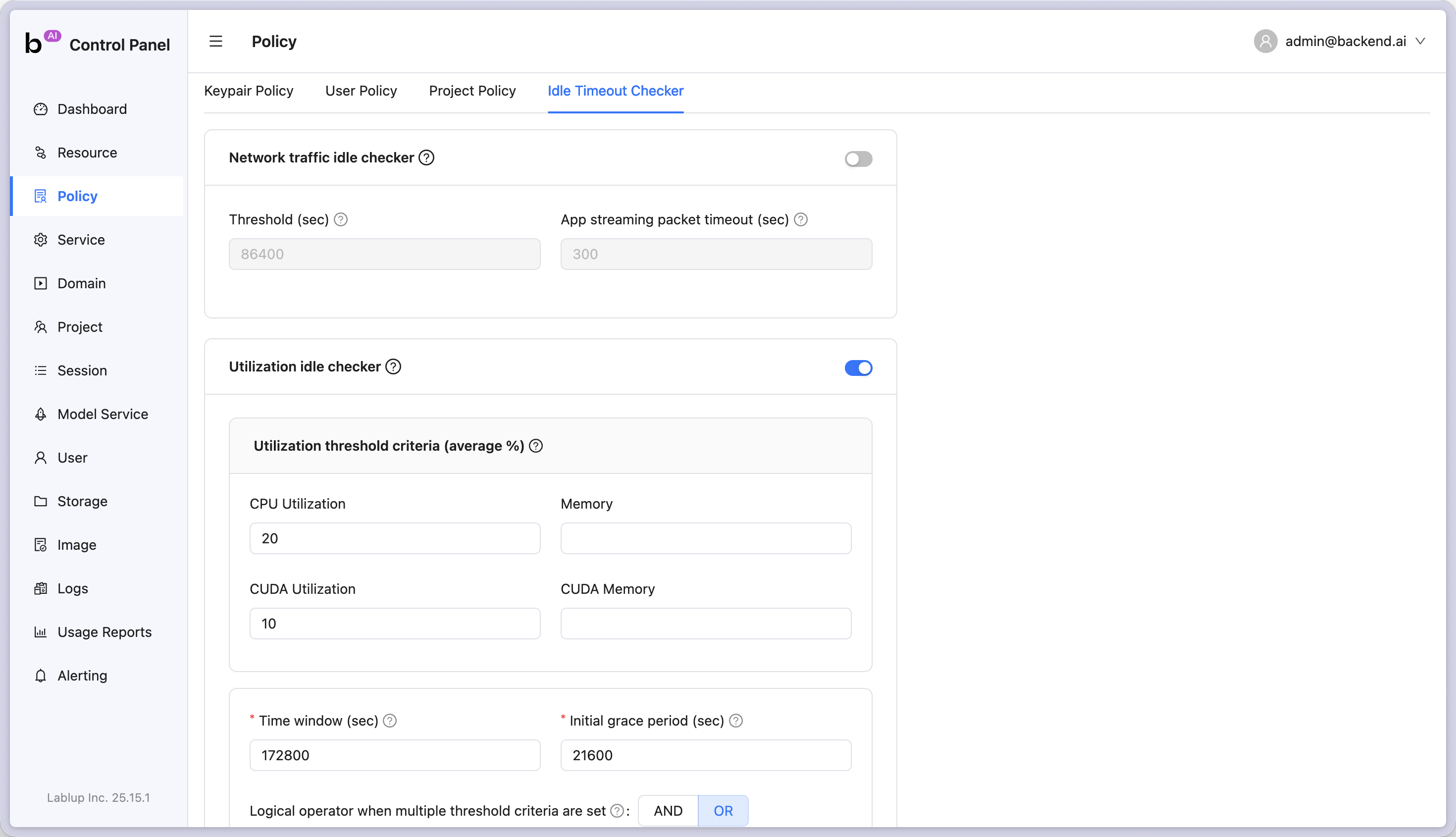Viewport: 1456px width, 837px height.
Task: Click the help icon beside Network traffic idle checker
Action: tap(426, 157)
